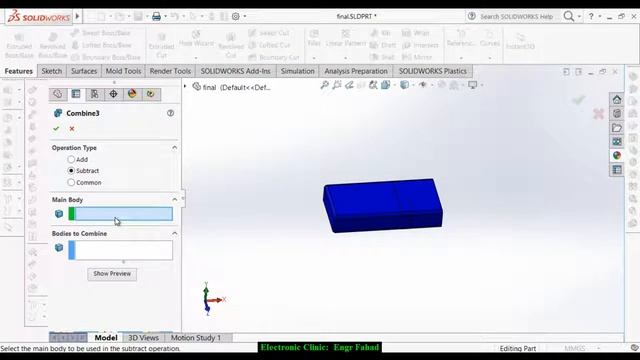Expand the final part flyout tree
640x360 pixels.
(x=185, y=87)
